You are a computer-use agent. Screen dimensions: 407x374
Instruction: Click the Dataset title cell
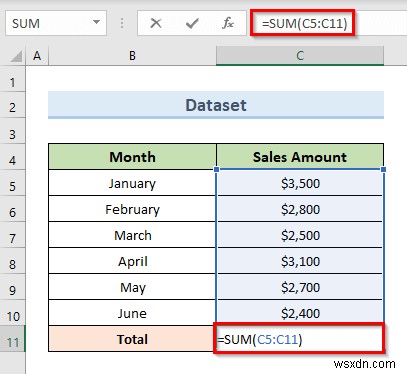216,105
